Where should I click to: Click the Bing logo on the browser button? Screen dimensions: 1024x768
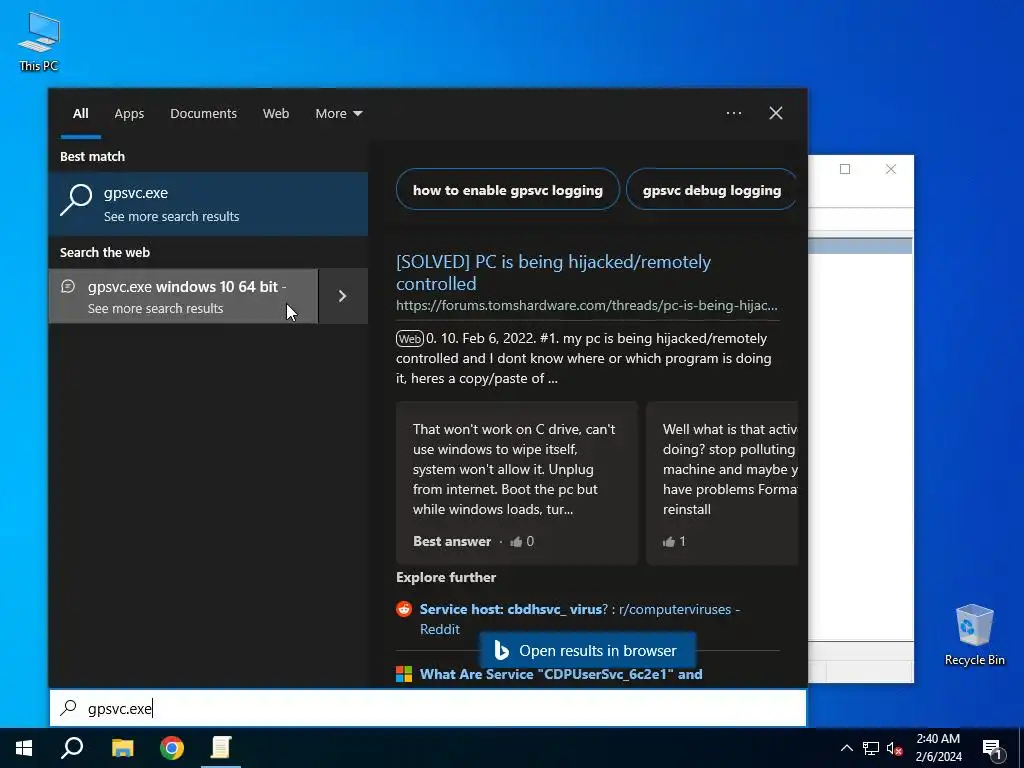pos(502,650)
